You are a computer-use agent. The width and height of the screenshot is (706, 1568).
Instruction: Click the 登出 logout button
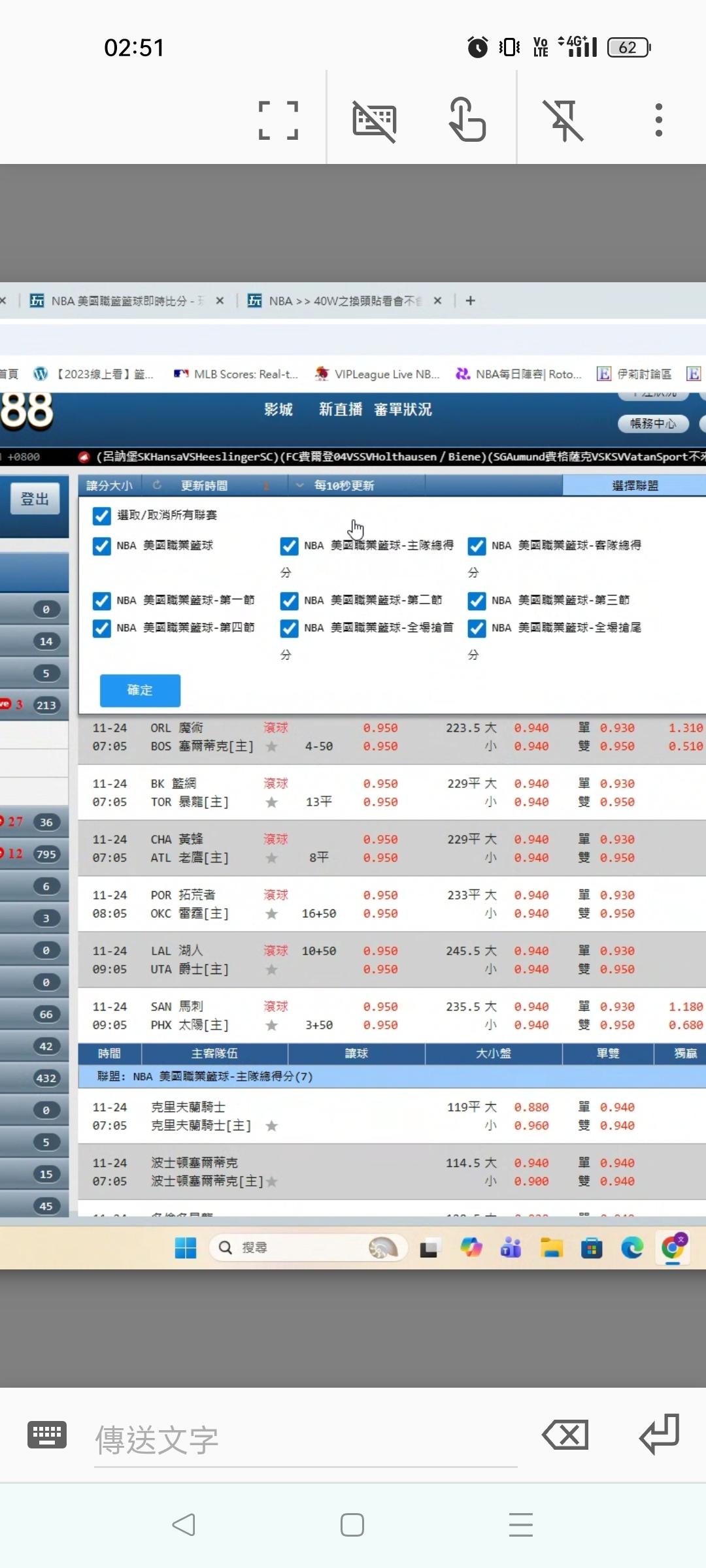[x=35, y=499]
